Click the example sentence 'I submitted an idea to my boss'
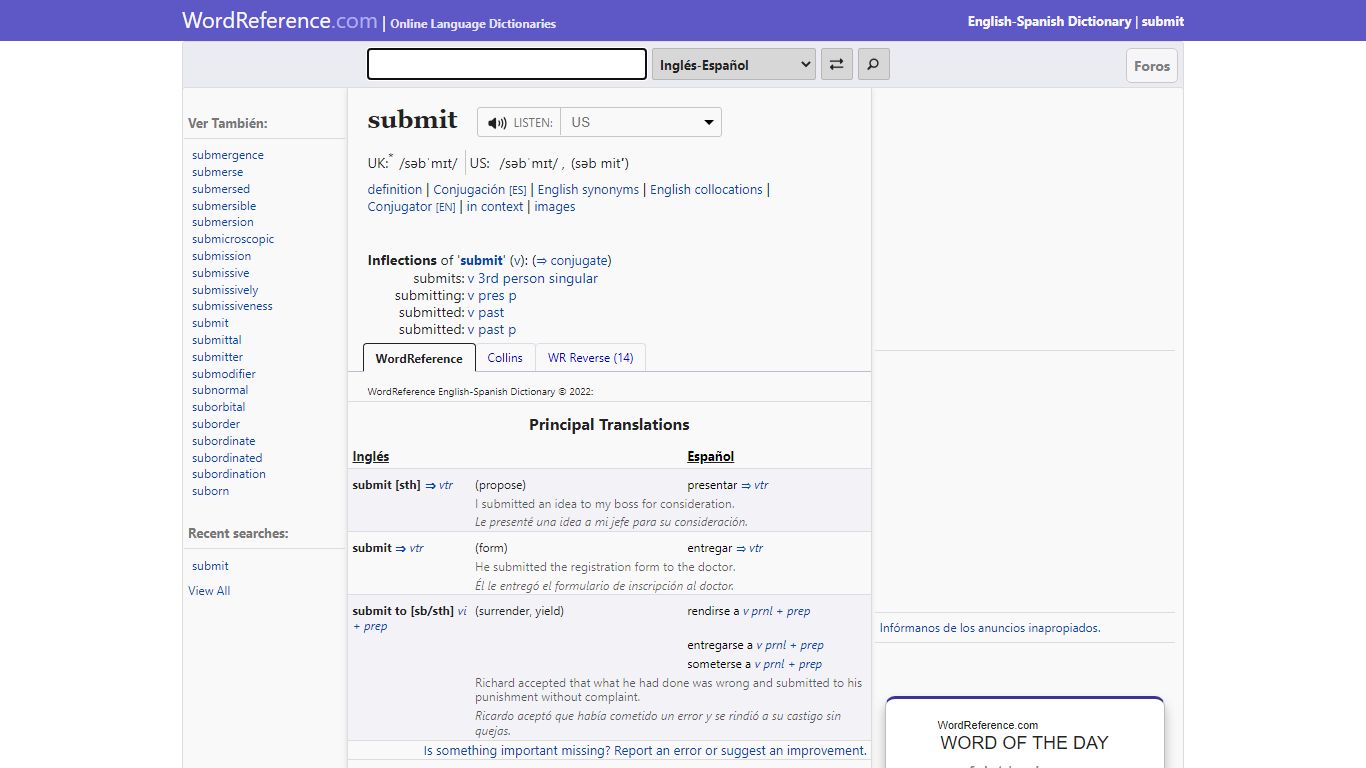1366x768 pixels. click(x=605, y=504)
